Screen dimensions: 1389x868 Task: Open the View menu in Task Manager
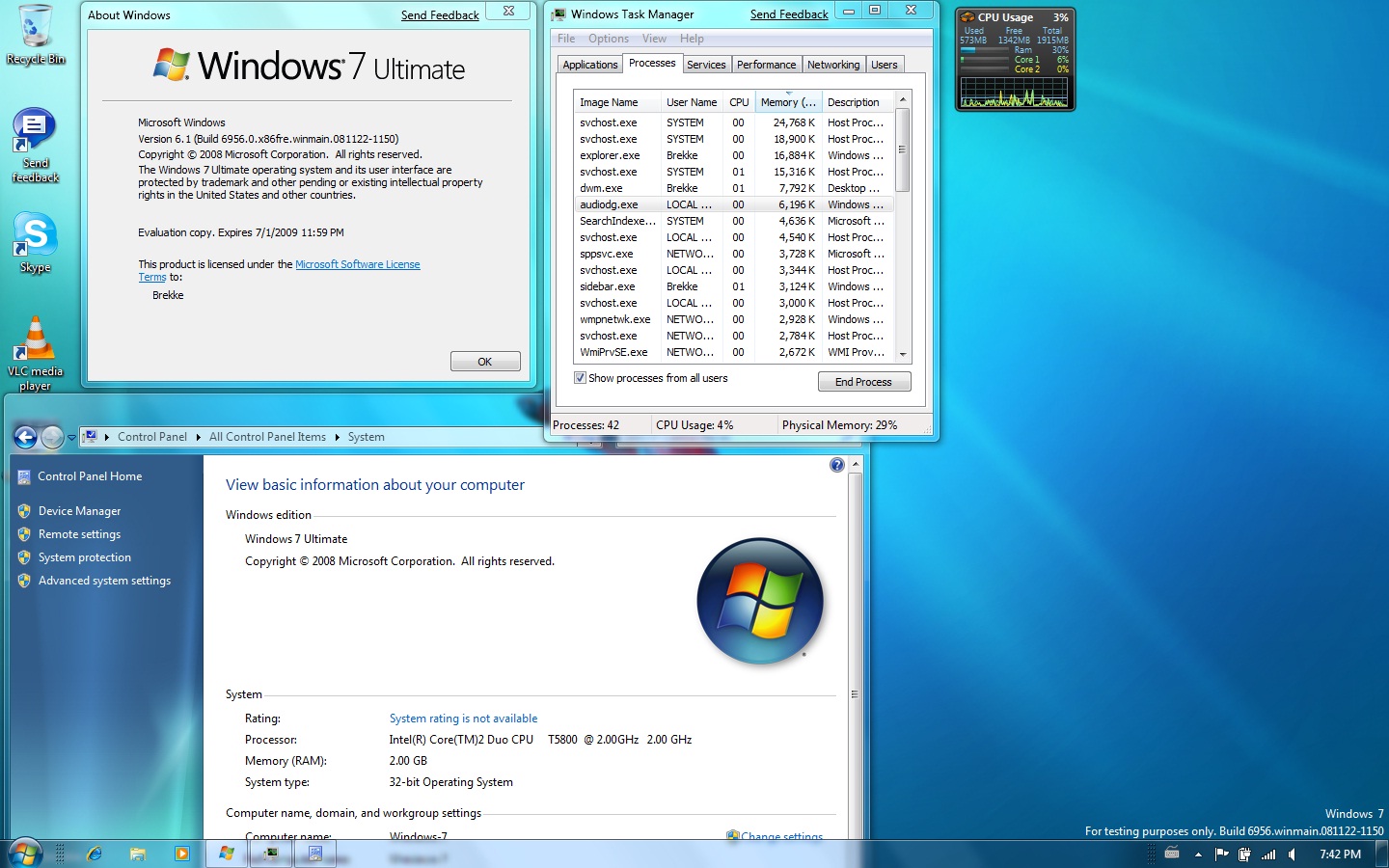point(654,39)
